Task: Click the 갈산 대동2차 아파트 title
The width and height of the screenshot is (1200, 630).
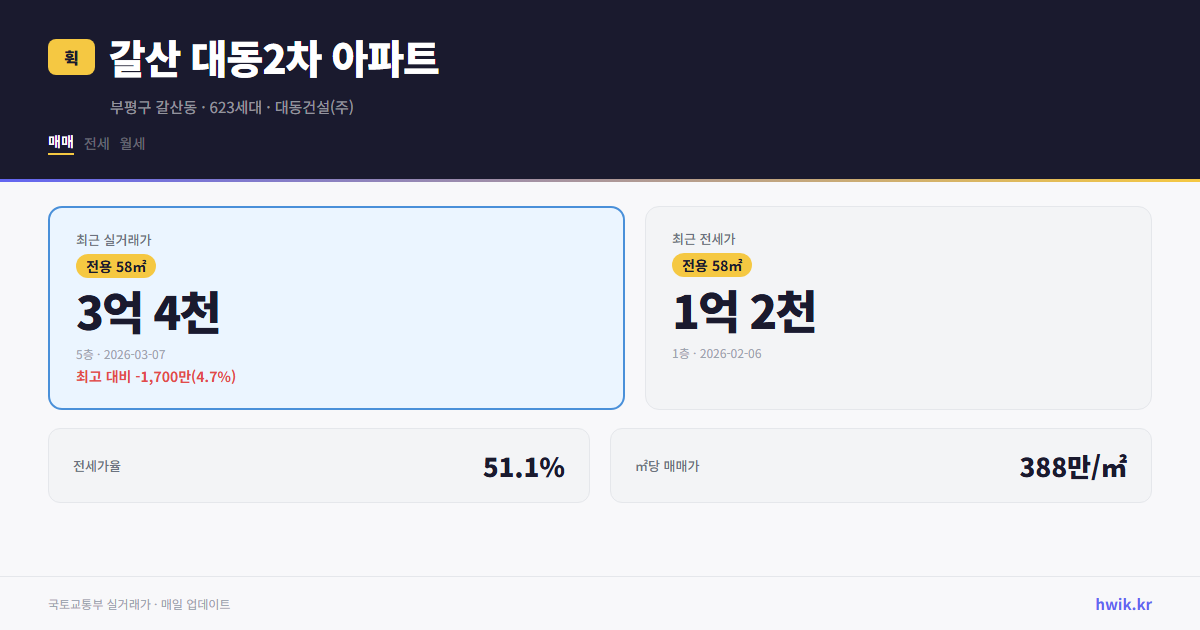Action: (x=273, y=58)
